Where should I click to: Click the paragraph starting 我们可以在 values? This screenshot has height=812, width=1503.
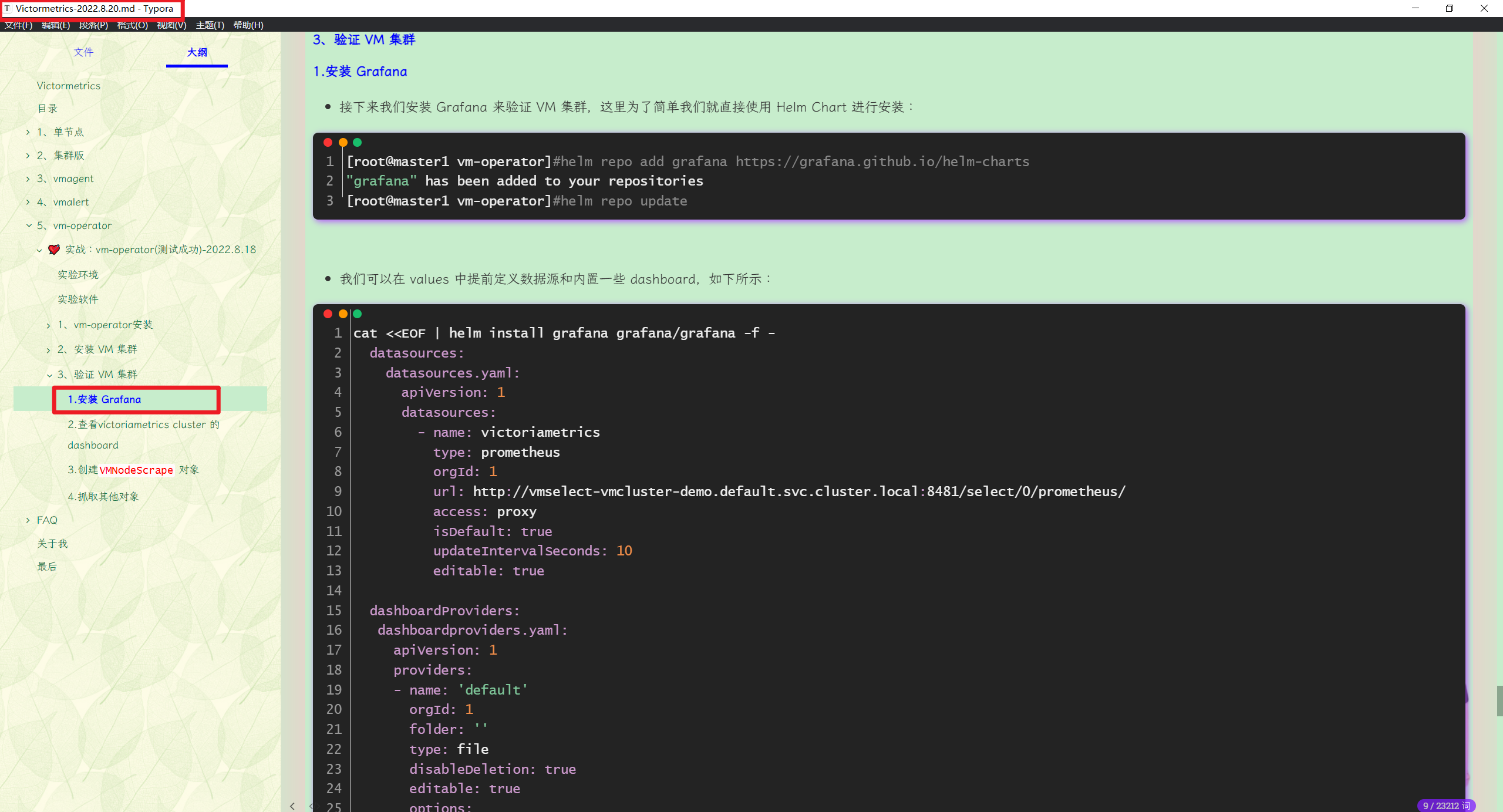556,279
